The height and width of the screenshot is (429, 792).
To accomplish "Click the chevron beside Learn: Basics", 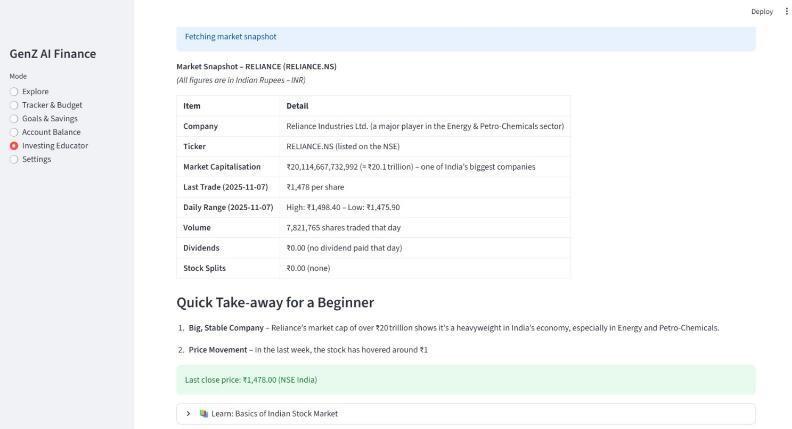I will click(x=188, y=413).
